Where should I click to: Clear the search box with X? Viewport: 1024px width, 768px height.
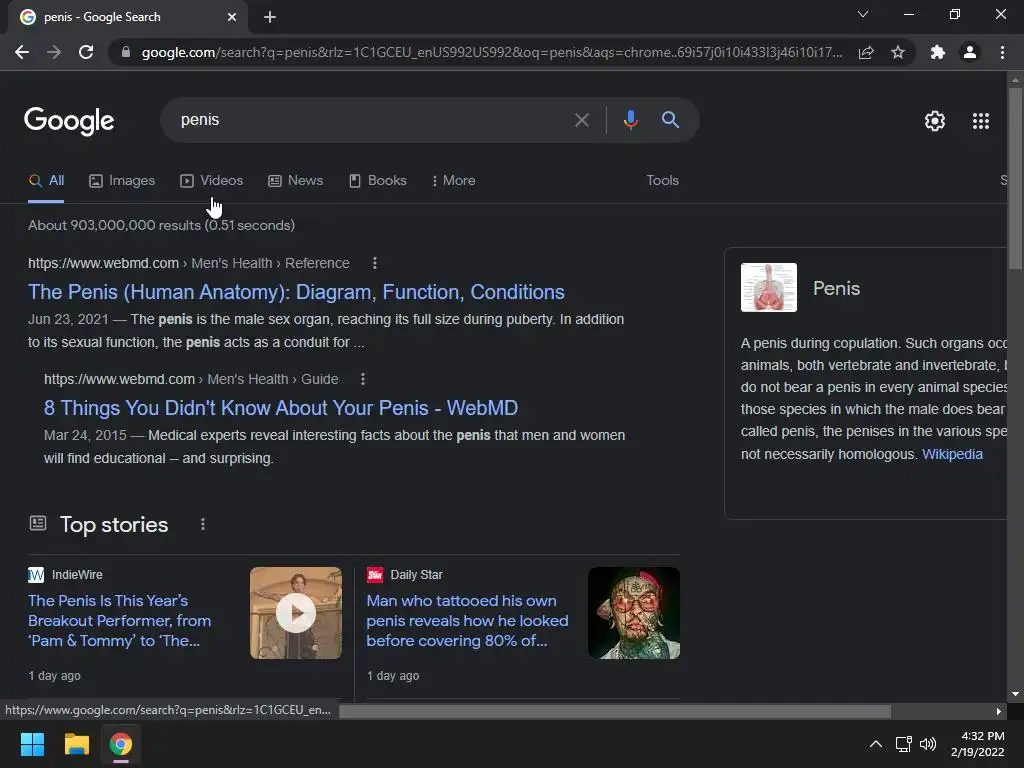(x=582, y=120)
